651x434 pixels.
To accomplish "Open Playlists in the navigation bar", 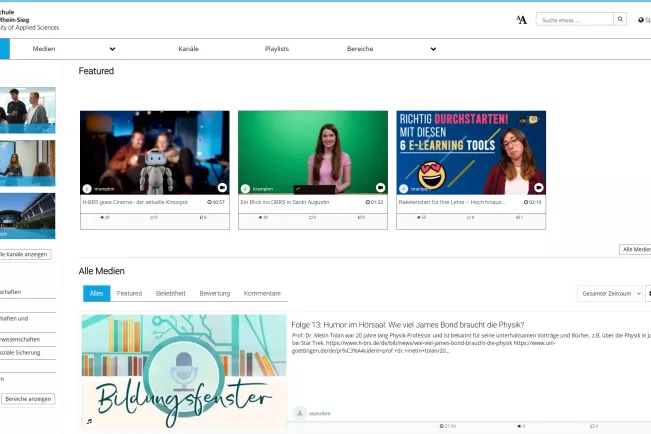I will point(277,49).
